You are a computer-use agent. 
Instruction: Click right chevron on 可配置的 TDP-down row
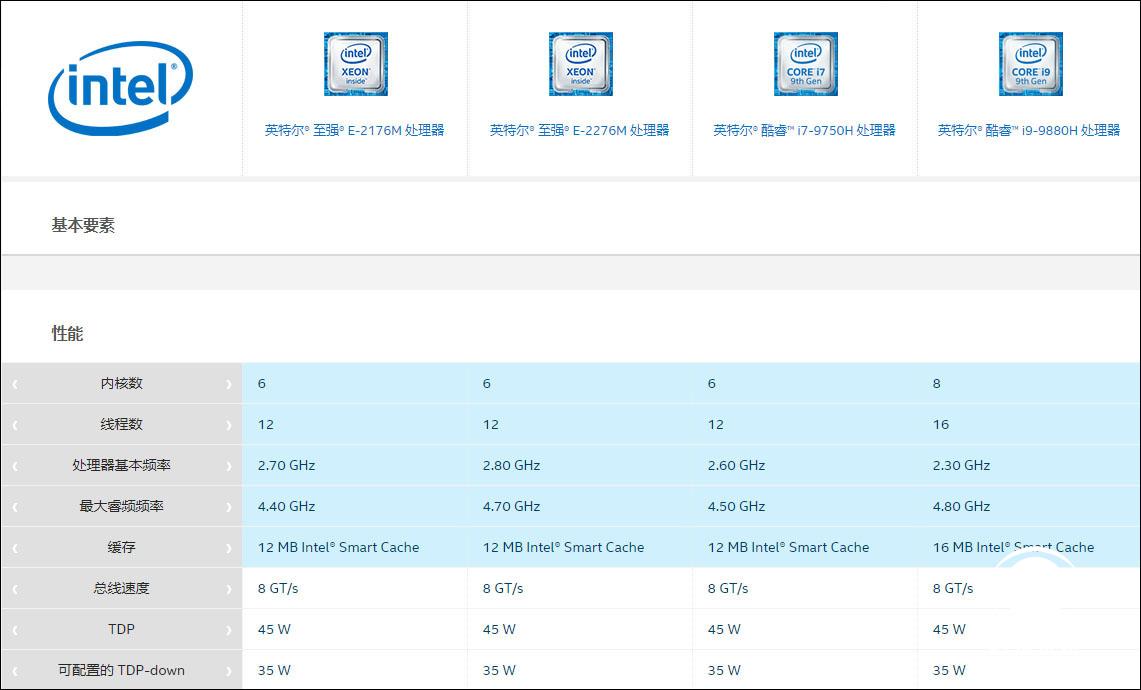coord(229,671)
